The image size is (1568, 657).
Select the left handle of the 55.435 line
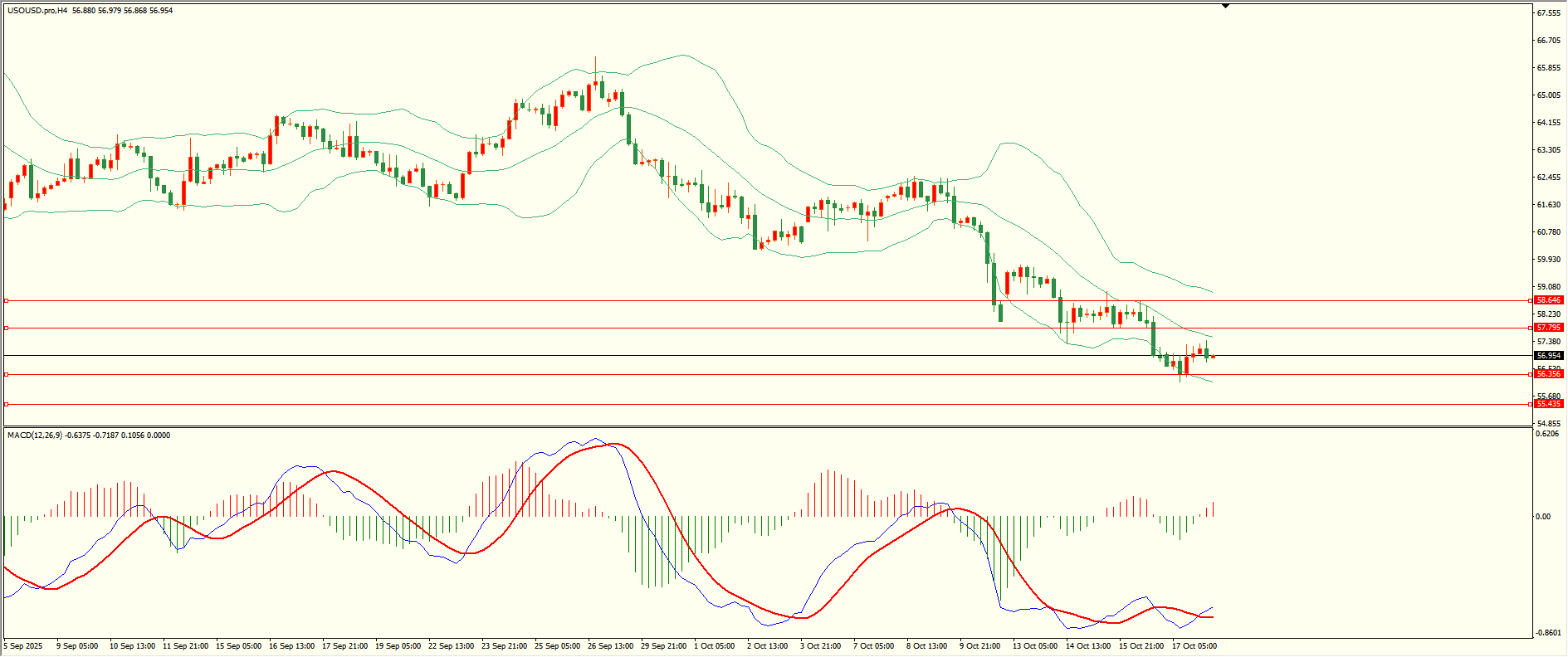[x=7, y=404]
